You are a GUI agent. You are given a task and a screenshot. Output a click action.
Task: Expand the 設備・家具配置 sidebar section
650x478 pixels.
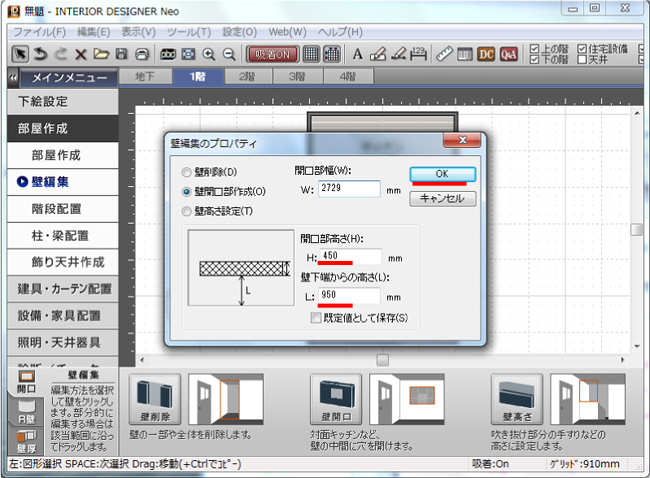point(60,315)
